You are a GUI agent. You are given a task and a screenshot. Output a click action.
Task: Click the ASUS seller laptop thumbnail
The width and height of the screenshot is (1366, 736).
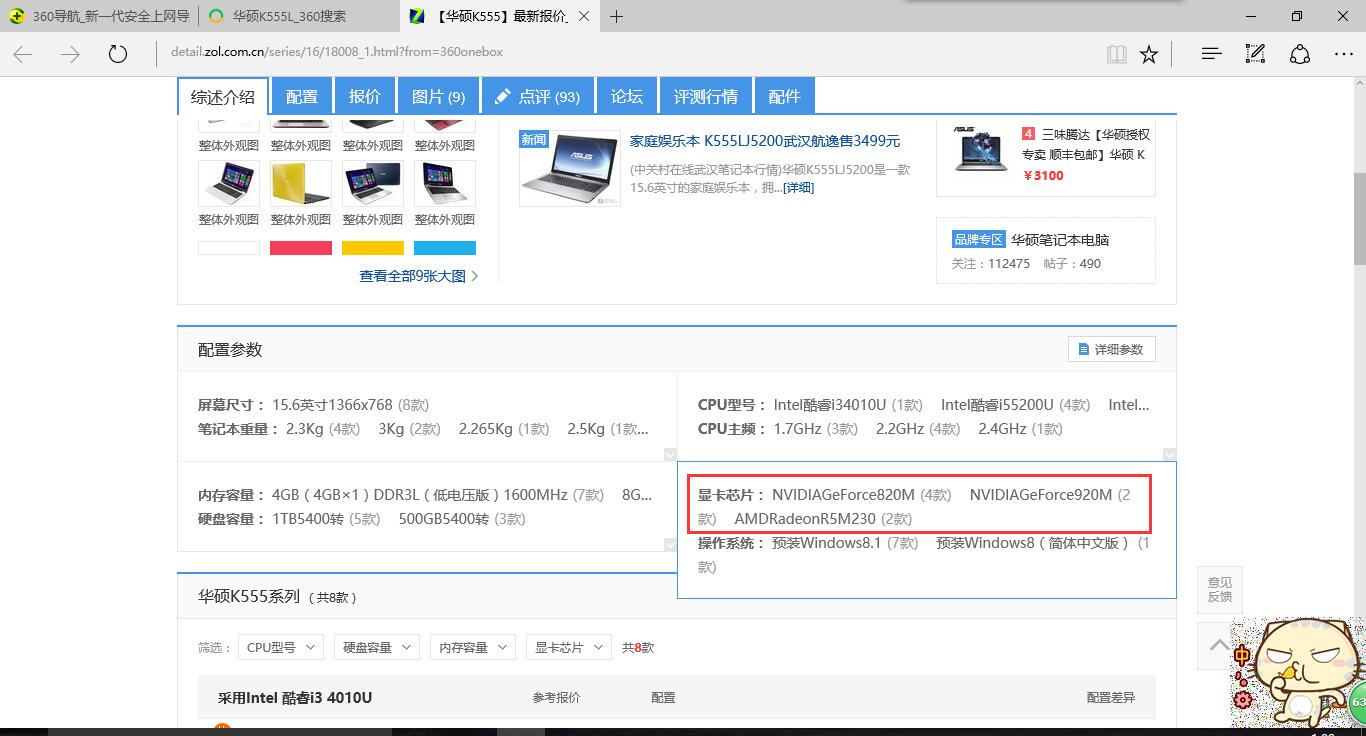tap(980, 150)
